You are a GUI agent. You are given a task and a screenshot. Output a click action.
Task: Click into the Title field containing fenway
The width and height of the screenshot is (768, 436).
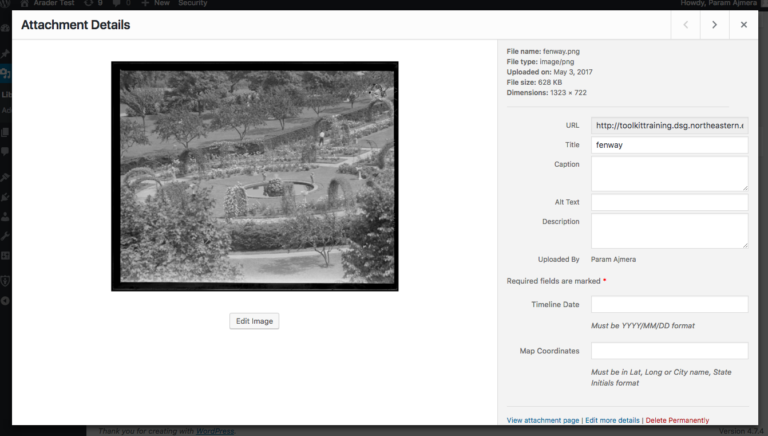coord(669,145)
